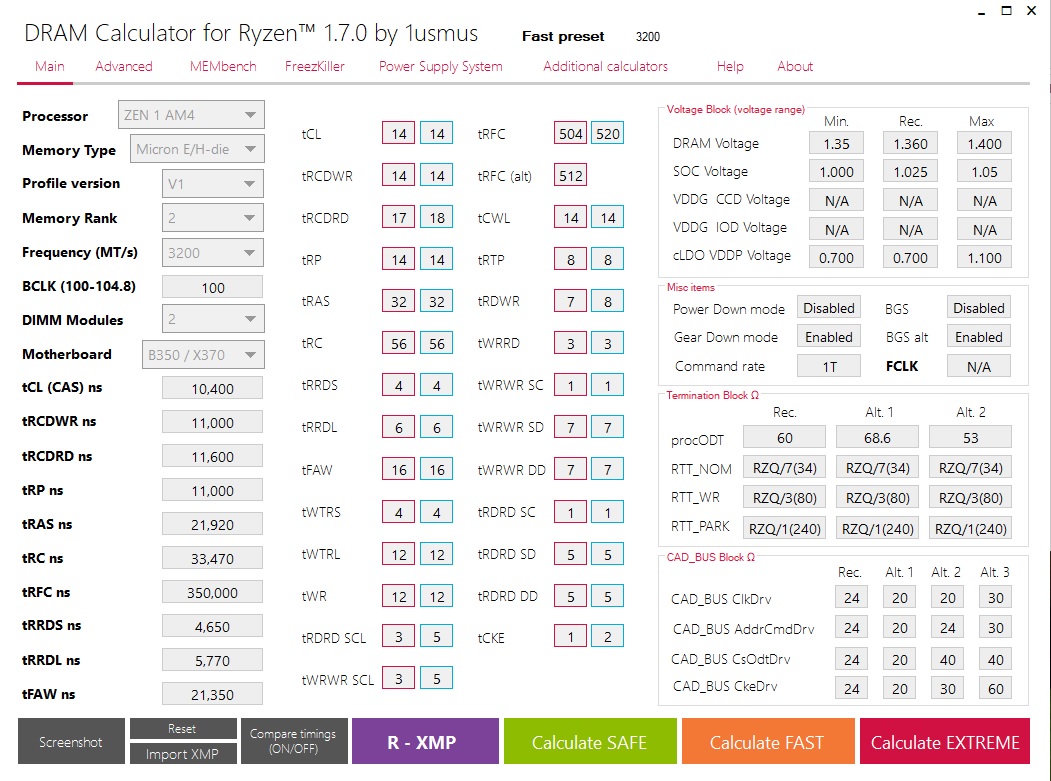Expand the Motherboard dropdown
This screenshot has width=1051, height=781.
pos(203,355)
